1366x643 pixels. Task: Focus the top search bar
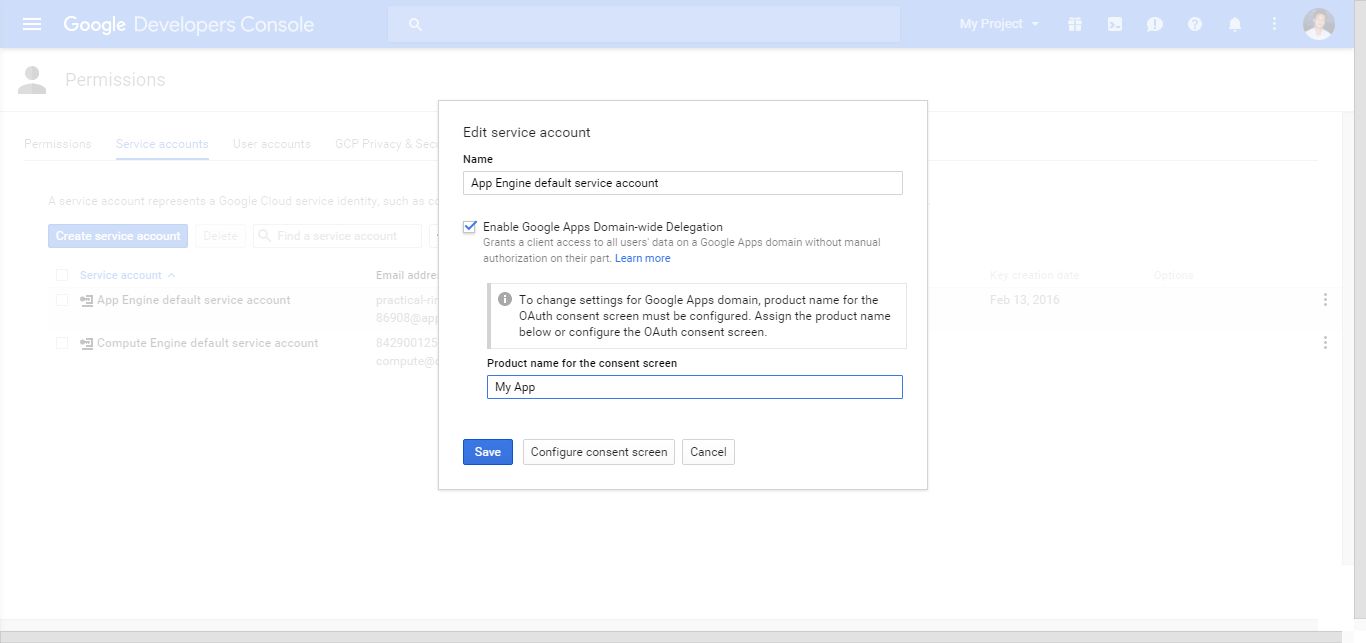(x=644, y=24)
